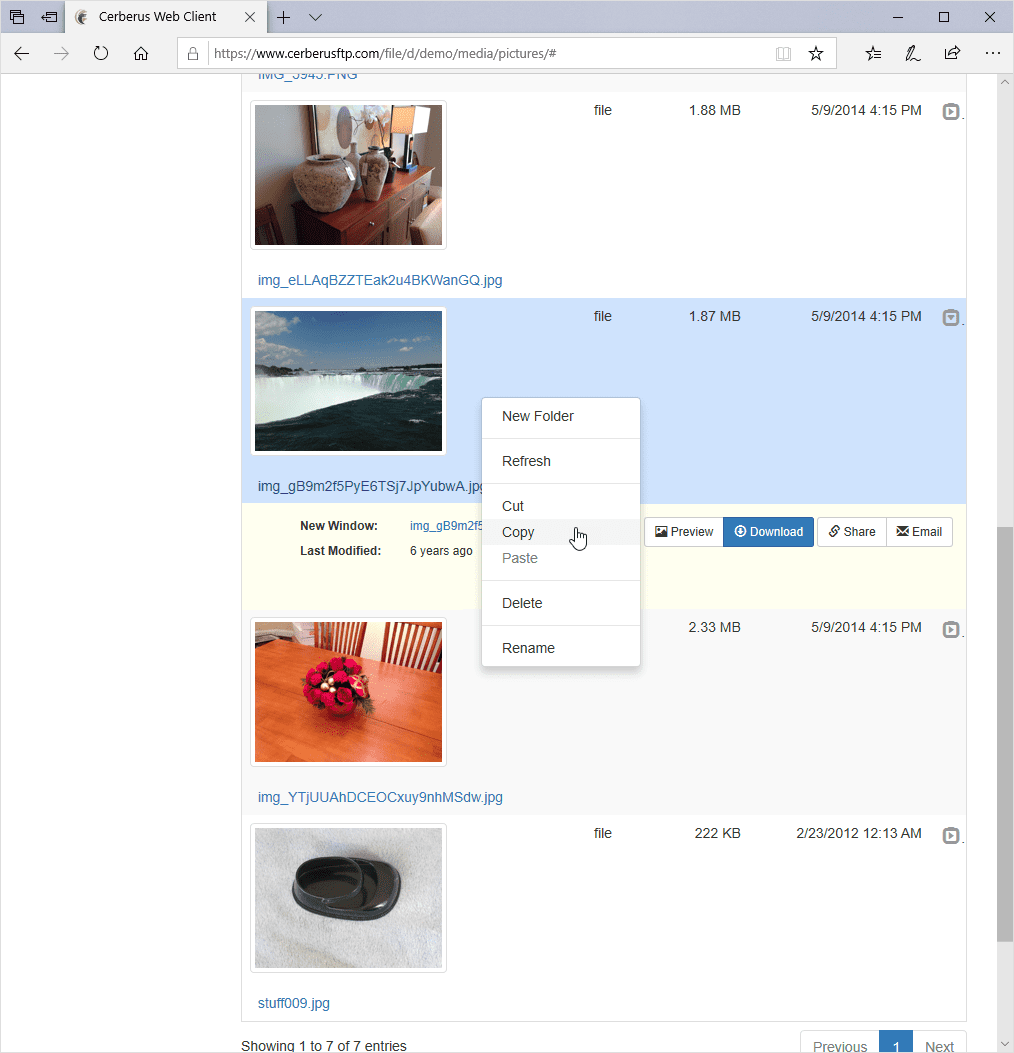Open the Windows Ink workspace pen icon
This screenshot has width=1014, height=1053.
click(x=912, y=53)
